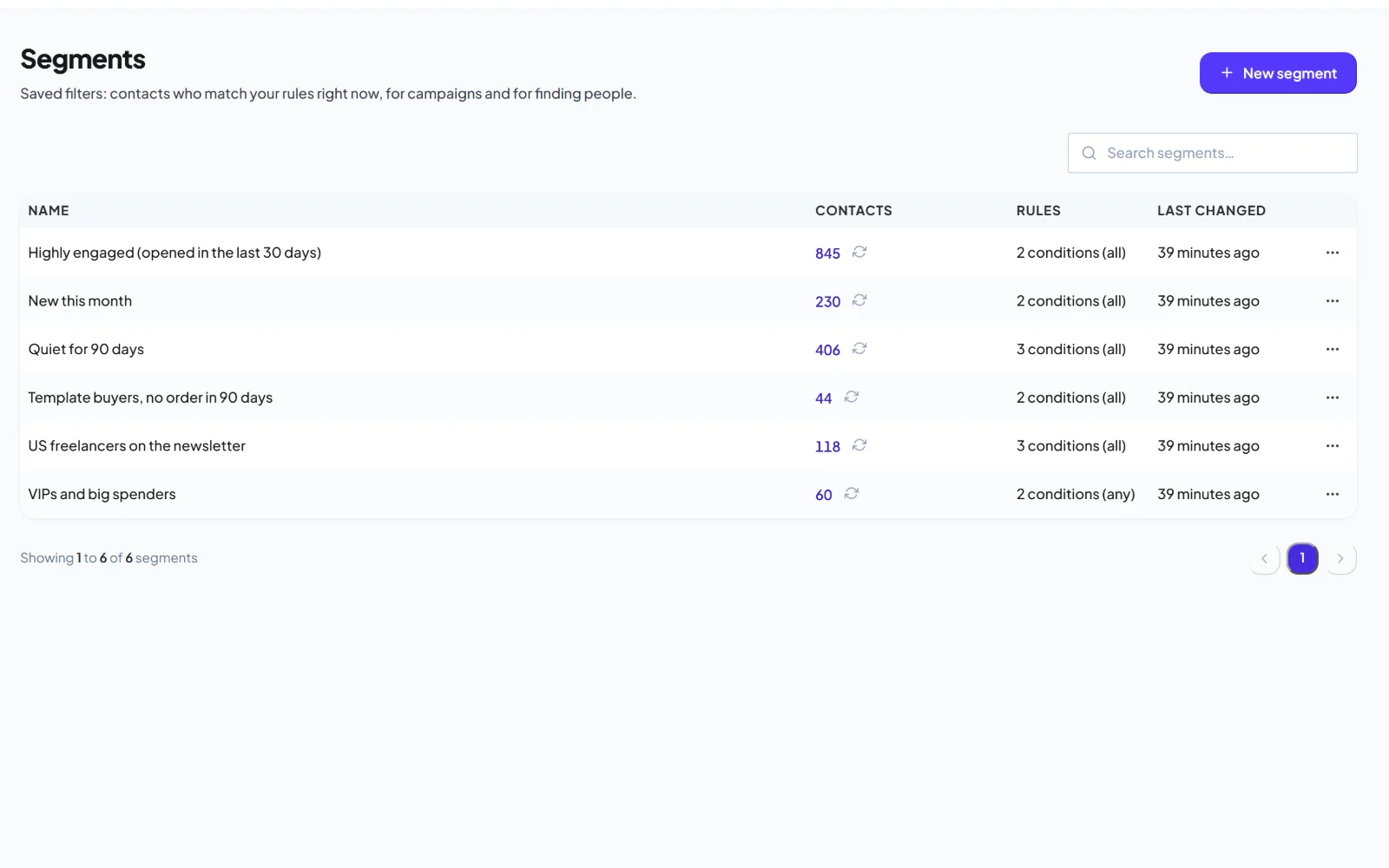Open the 118 contacts link

[827, 447]
